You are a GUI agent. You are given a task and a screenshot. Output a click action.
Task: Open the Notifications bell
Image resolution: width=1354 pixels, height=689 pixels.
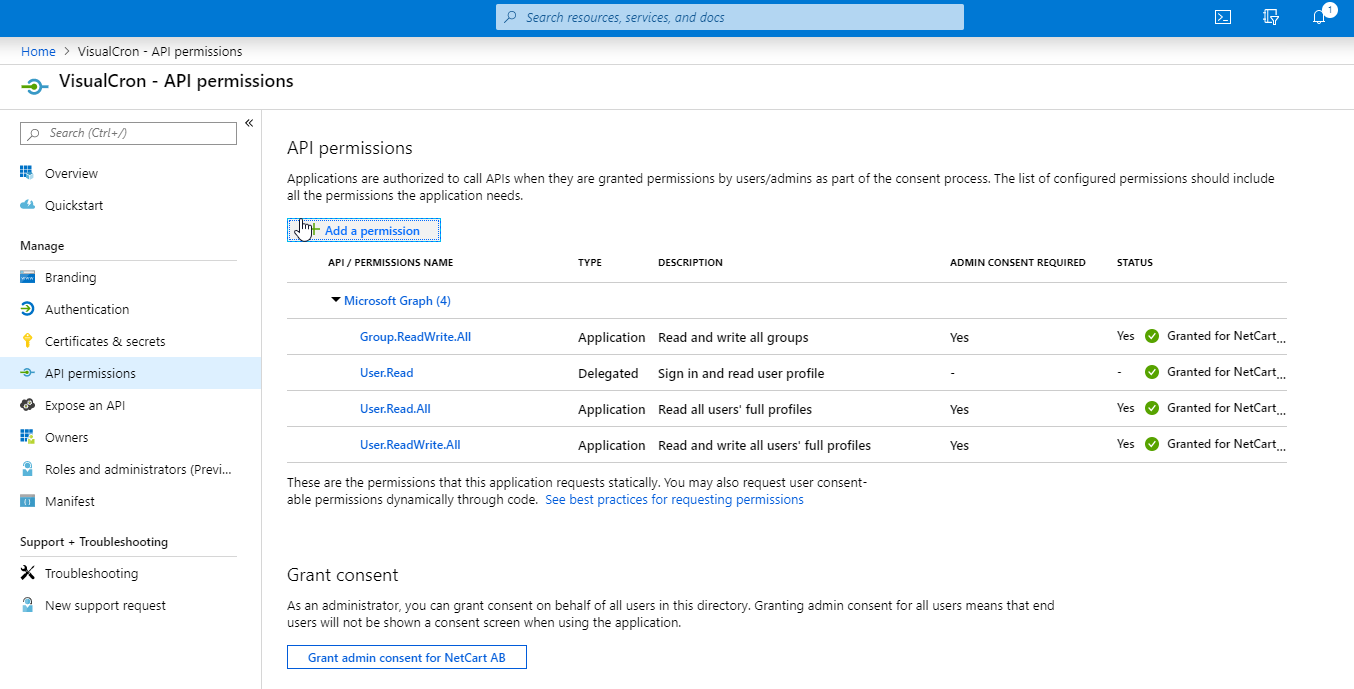pyautogui.click(x=1318, y=17)
